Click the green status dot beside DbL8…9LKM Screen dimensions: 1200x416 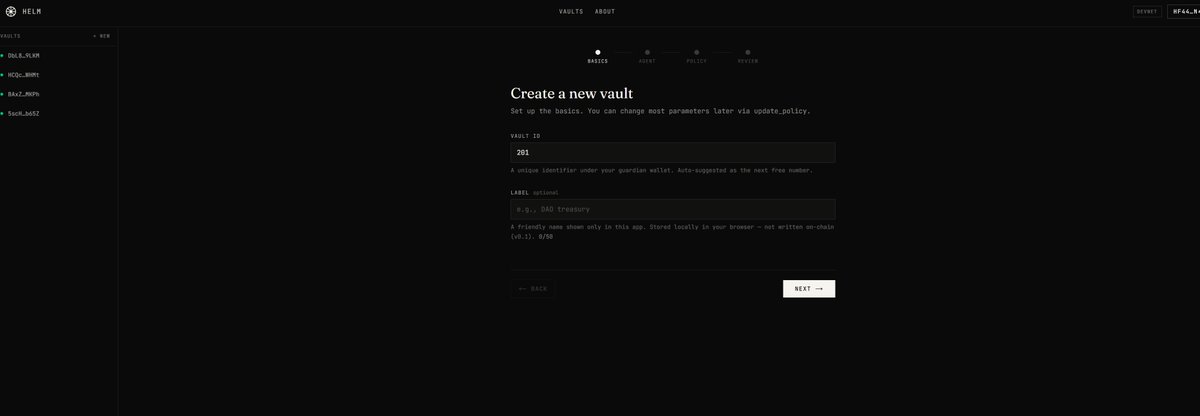coord(2,56)
